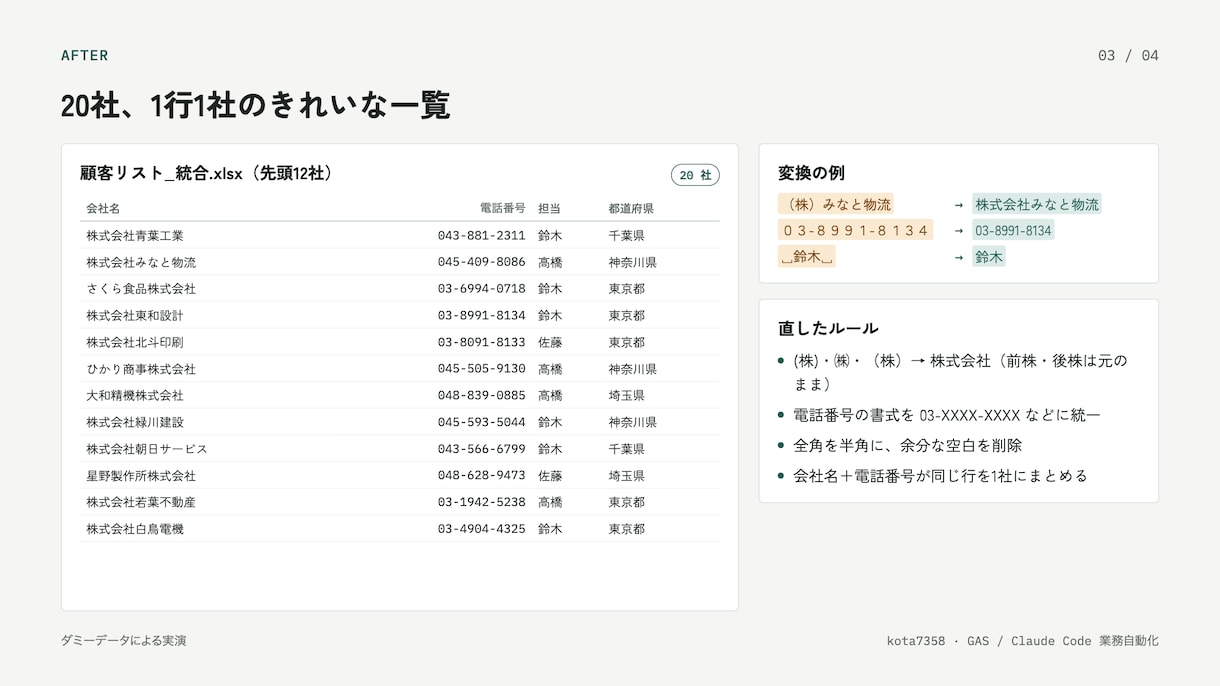Click the '変換の例' heading
The height and width of the screenshot is (686, 1220).
[811, 173]
